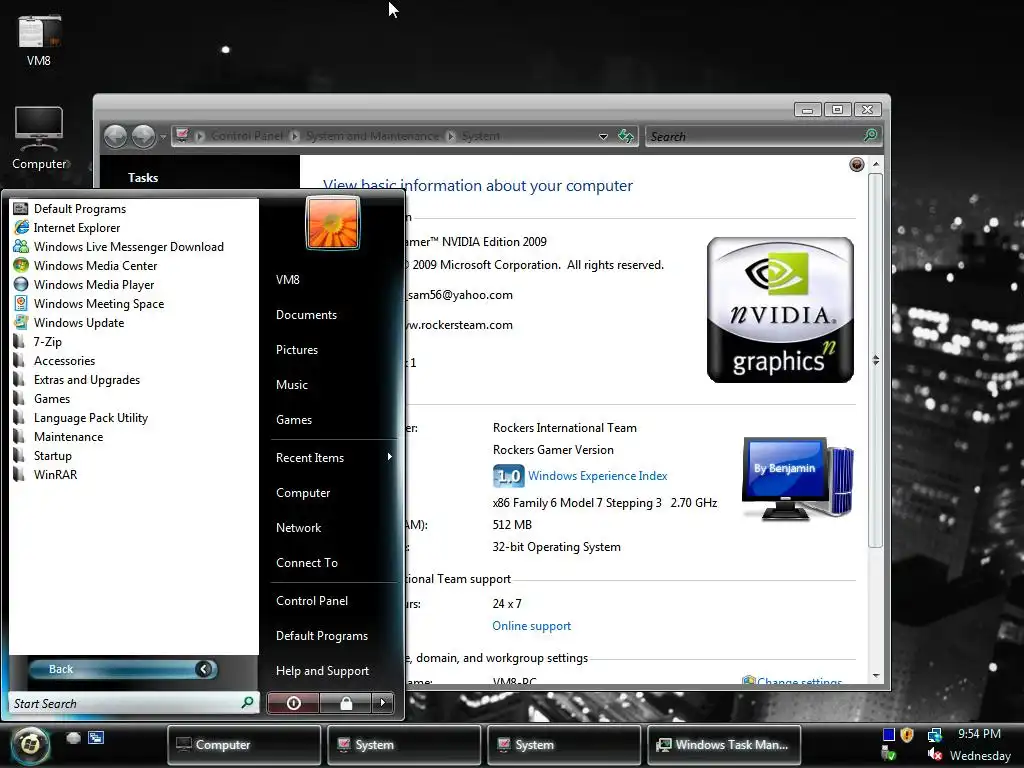The width and height of the screenshot is (1024, 768).
Task: Click the muted volume tray icon
Action: click(x=935, y=755)
